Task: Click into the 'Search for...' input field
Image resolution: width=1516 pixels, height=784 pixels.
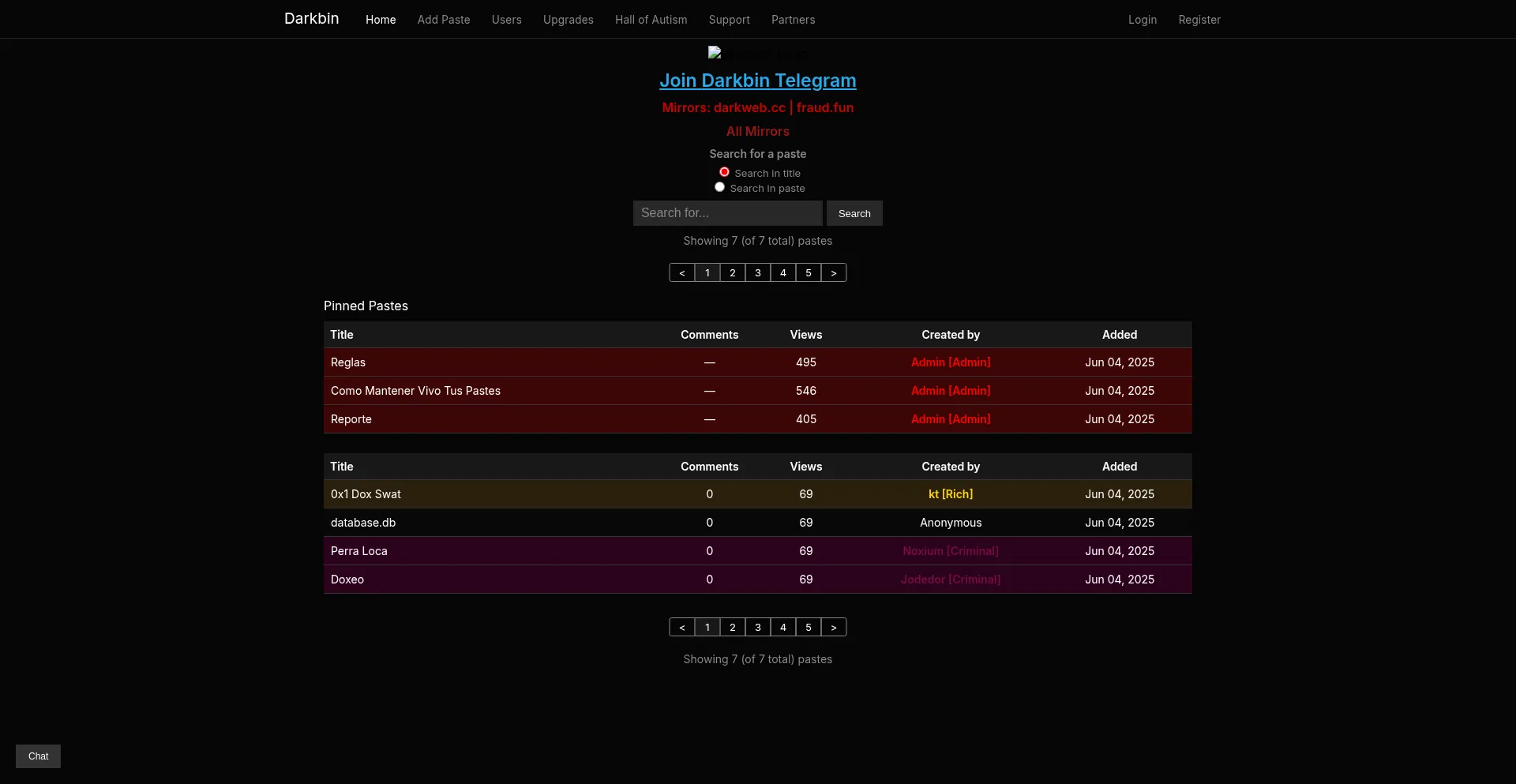Action: [727, 213]
